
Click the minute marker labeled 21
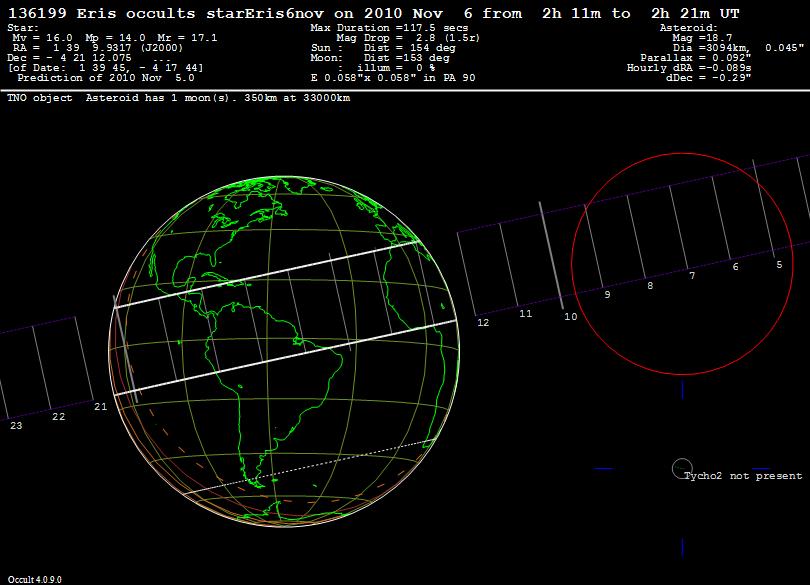101,407
